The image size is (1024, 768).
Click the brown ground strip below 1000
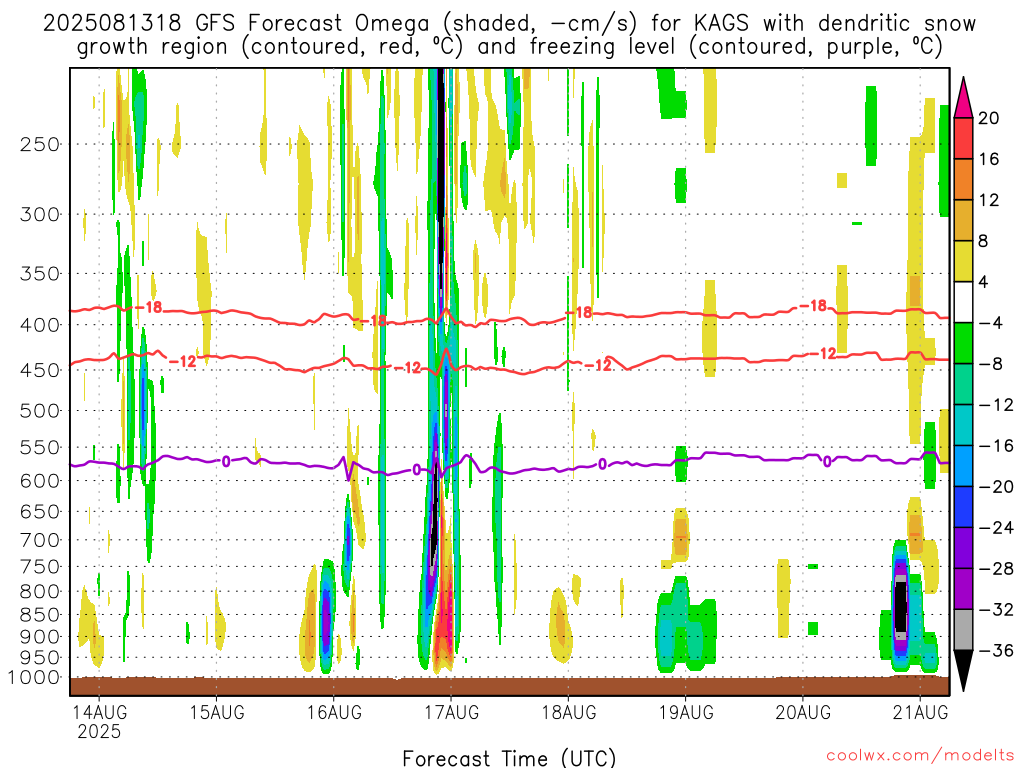coord(509,686)
